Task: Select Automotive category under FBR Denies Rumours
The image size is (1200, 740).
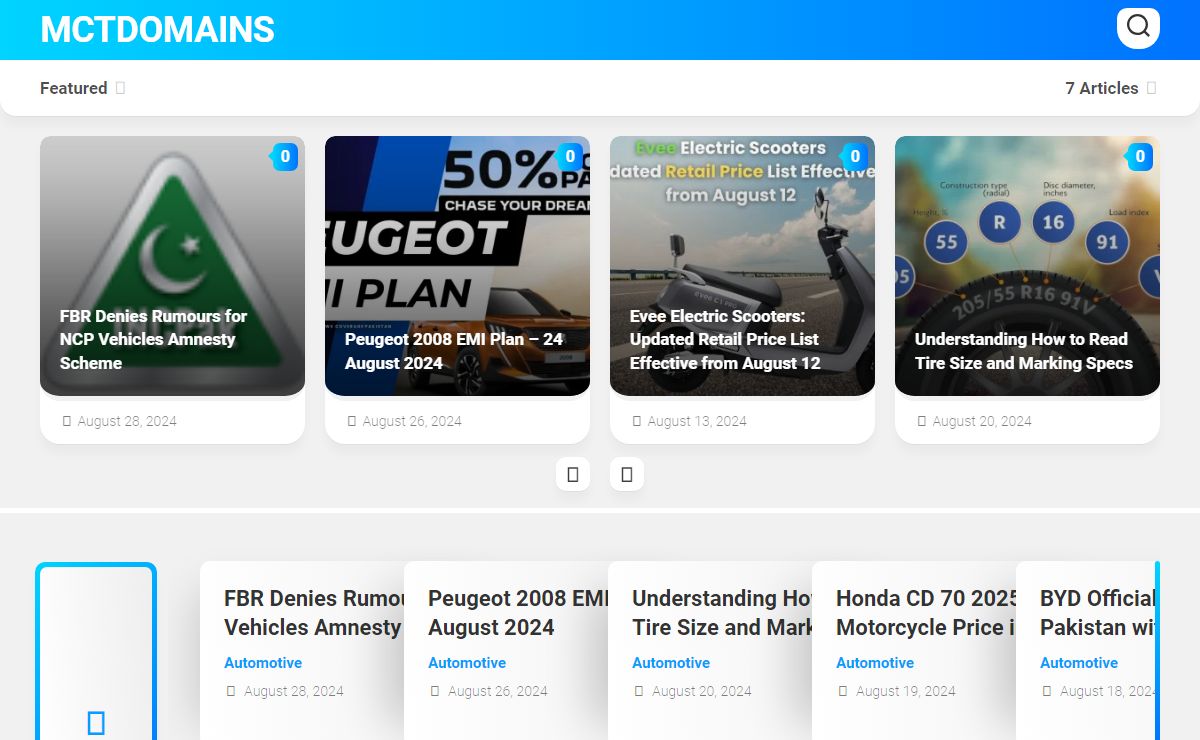Action: pyautogui.click(x=263, y=663)
